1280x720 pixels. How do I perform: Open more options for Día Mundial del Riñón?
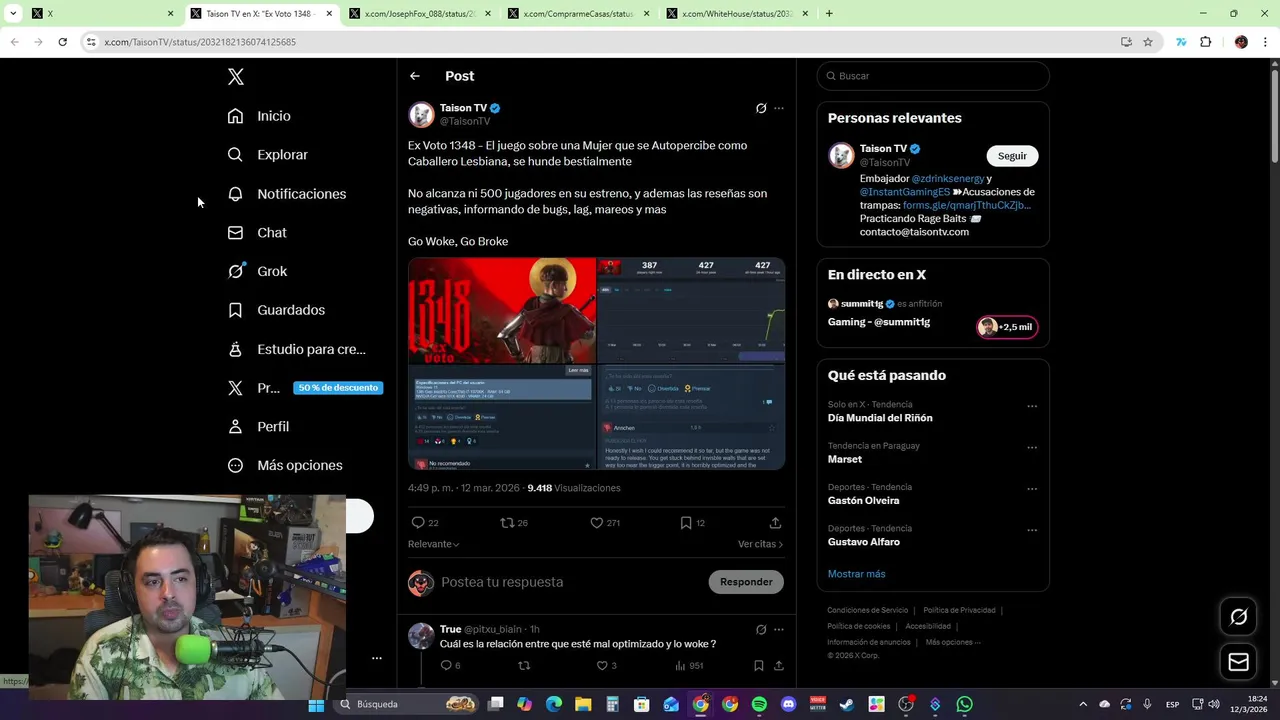point(1032,406)
